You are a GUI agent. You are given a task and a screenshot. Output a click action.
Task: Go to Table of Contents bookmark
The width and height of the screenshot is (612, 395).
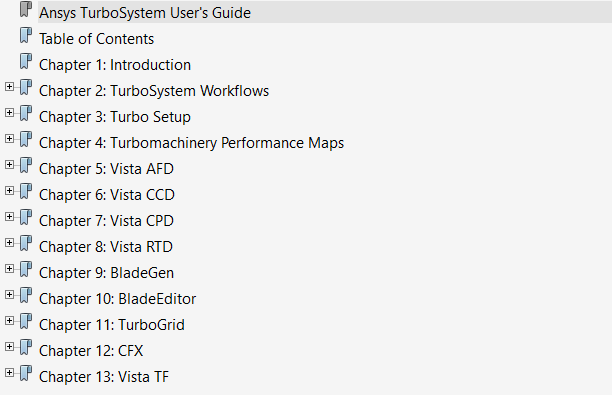pyautogui.click(x=96, y=39)
